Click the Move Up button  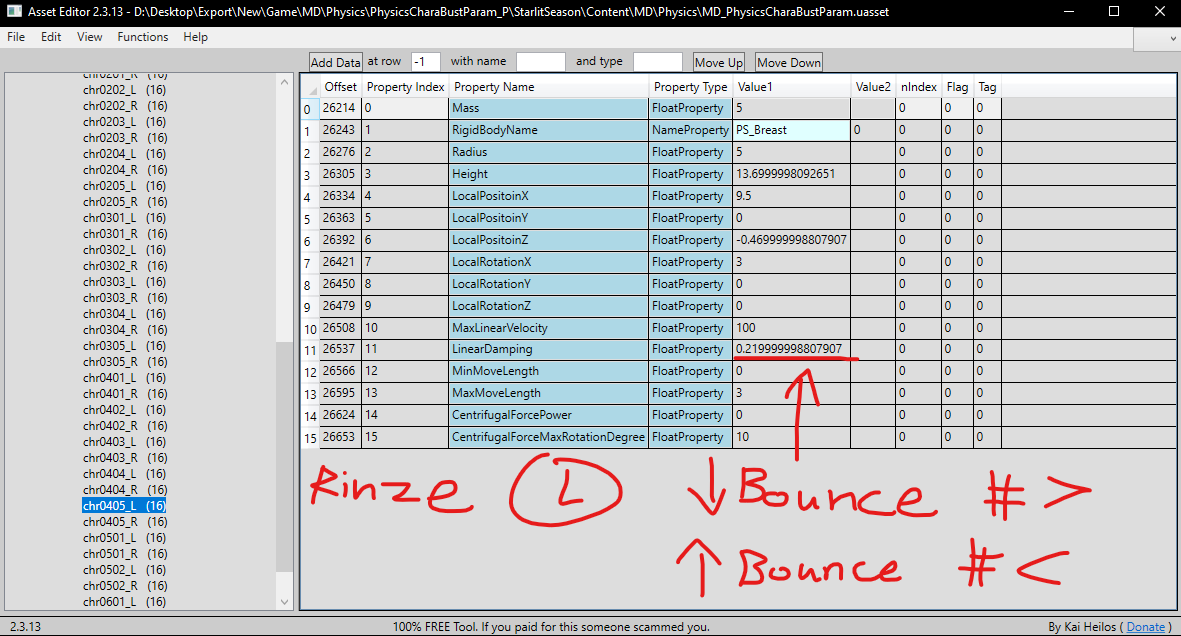[x=719, y=62]
